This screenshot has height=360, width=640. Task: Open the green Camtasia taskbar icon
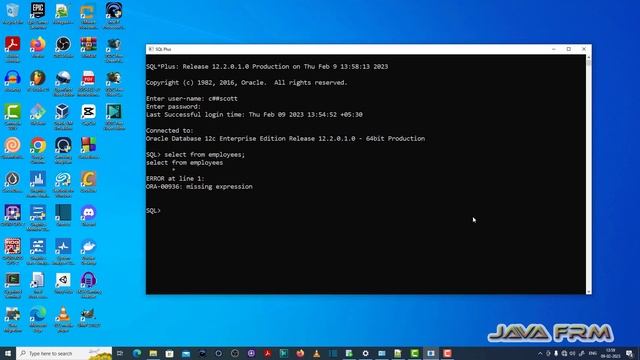414,353
